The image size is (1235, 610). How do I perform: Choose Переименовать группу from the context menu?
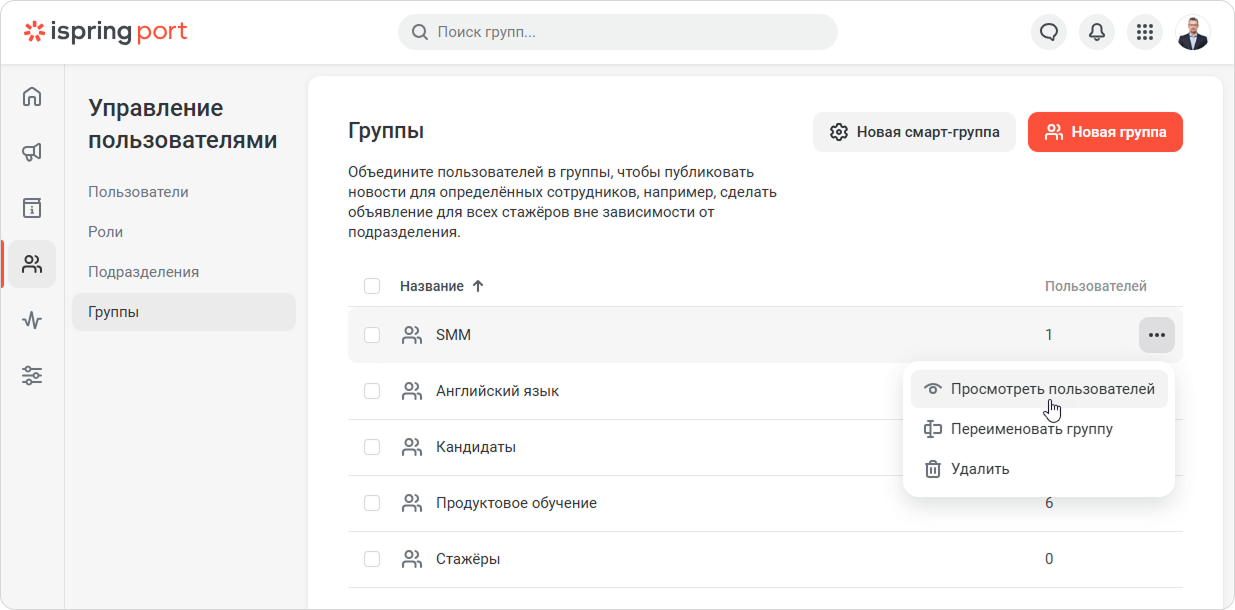(x=1039, y=429)
